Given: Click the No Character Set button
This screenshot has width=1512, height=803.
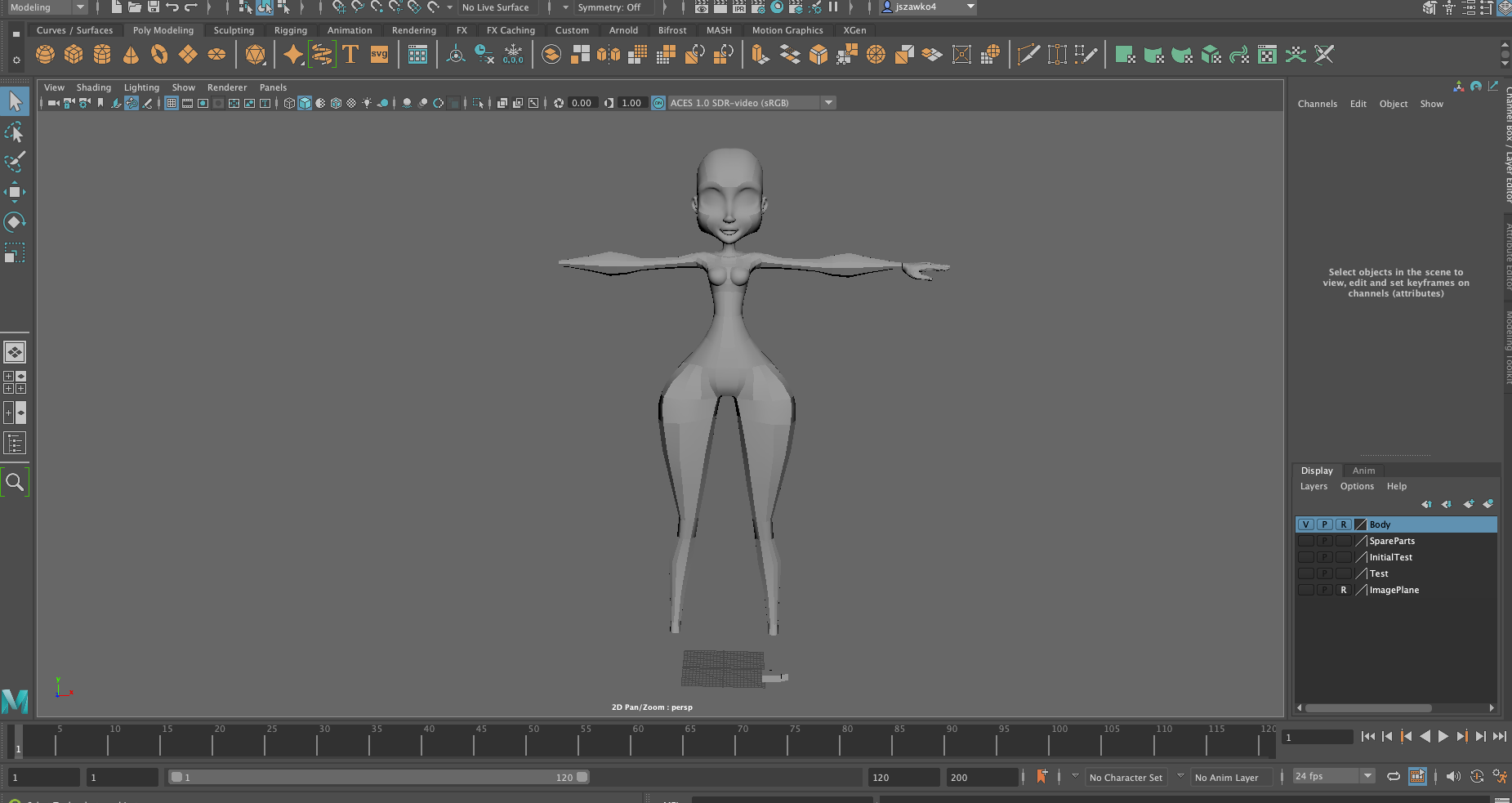Looking at the screenshot, I should tap(1125, 778).
